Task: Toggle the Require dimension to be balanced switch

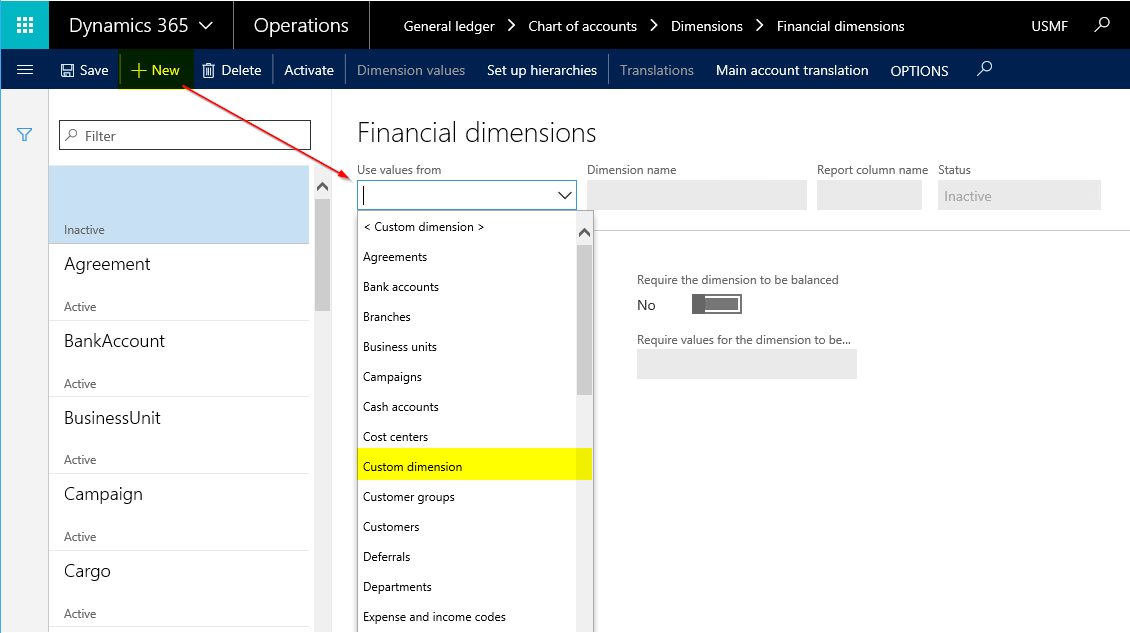Action: click(716, 304)
